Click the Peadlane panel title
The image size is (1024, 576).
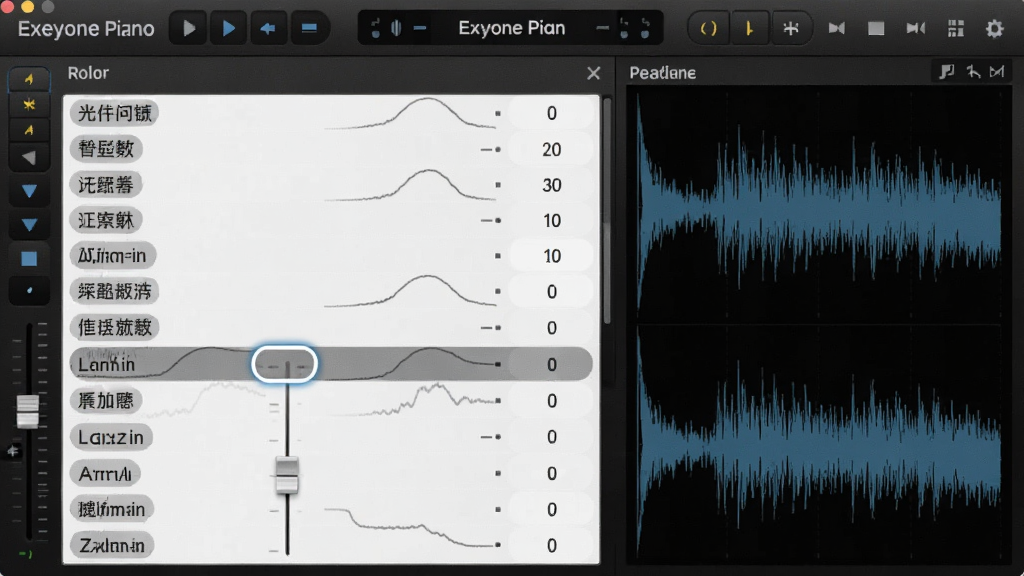point(662,72)
